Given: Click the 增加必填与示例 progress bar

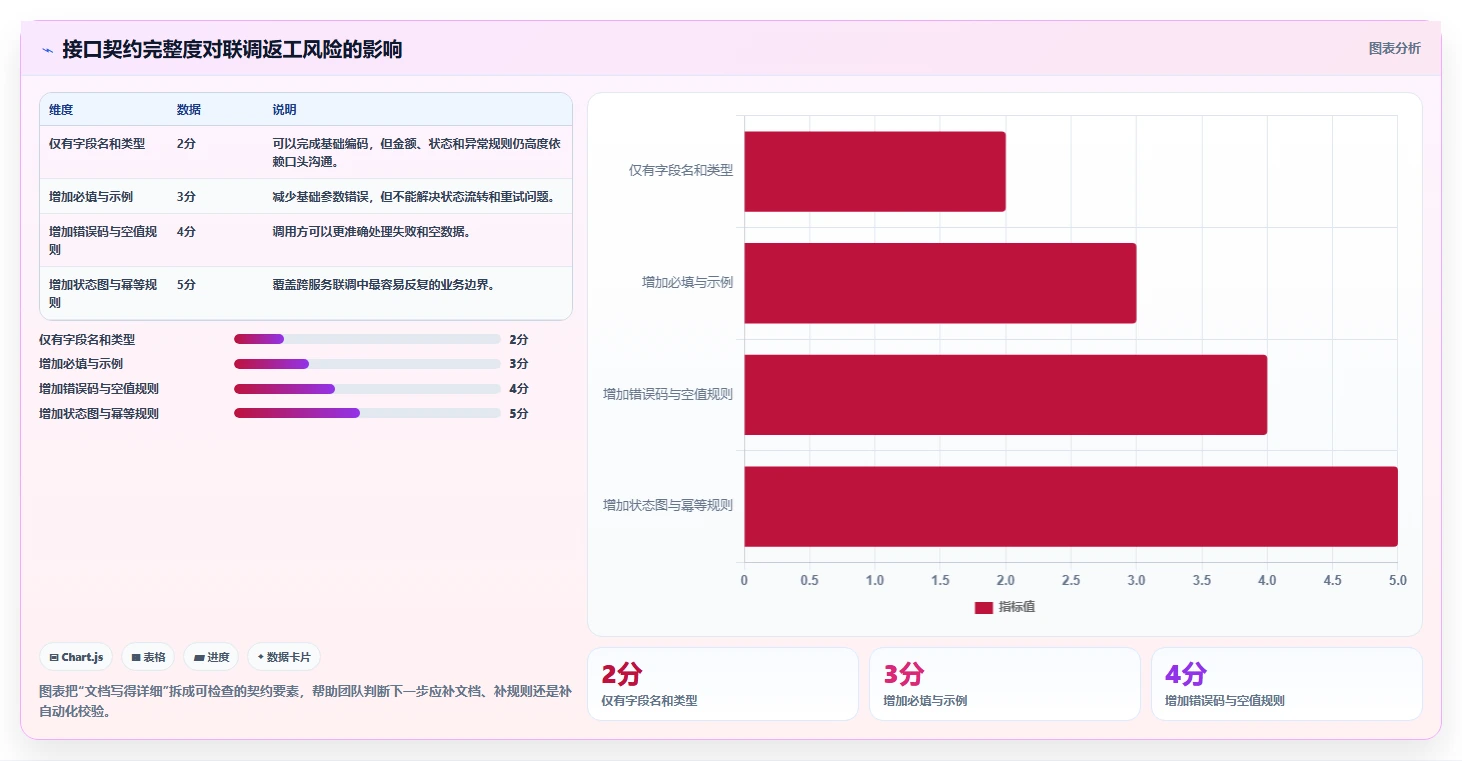Looking at the screenshot, I should [367, 364].
